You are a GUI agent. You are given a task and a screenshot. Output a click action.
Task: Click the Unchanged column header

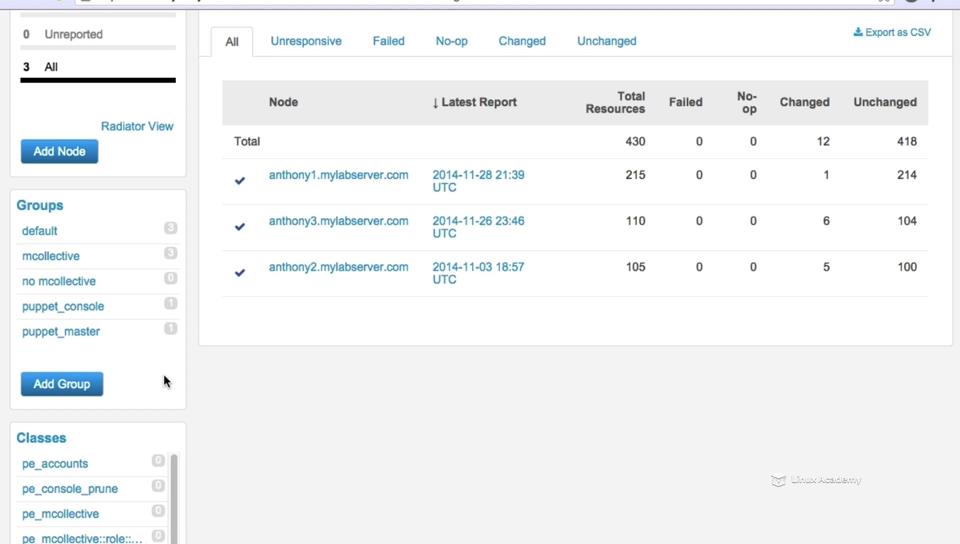[885, 102]
